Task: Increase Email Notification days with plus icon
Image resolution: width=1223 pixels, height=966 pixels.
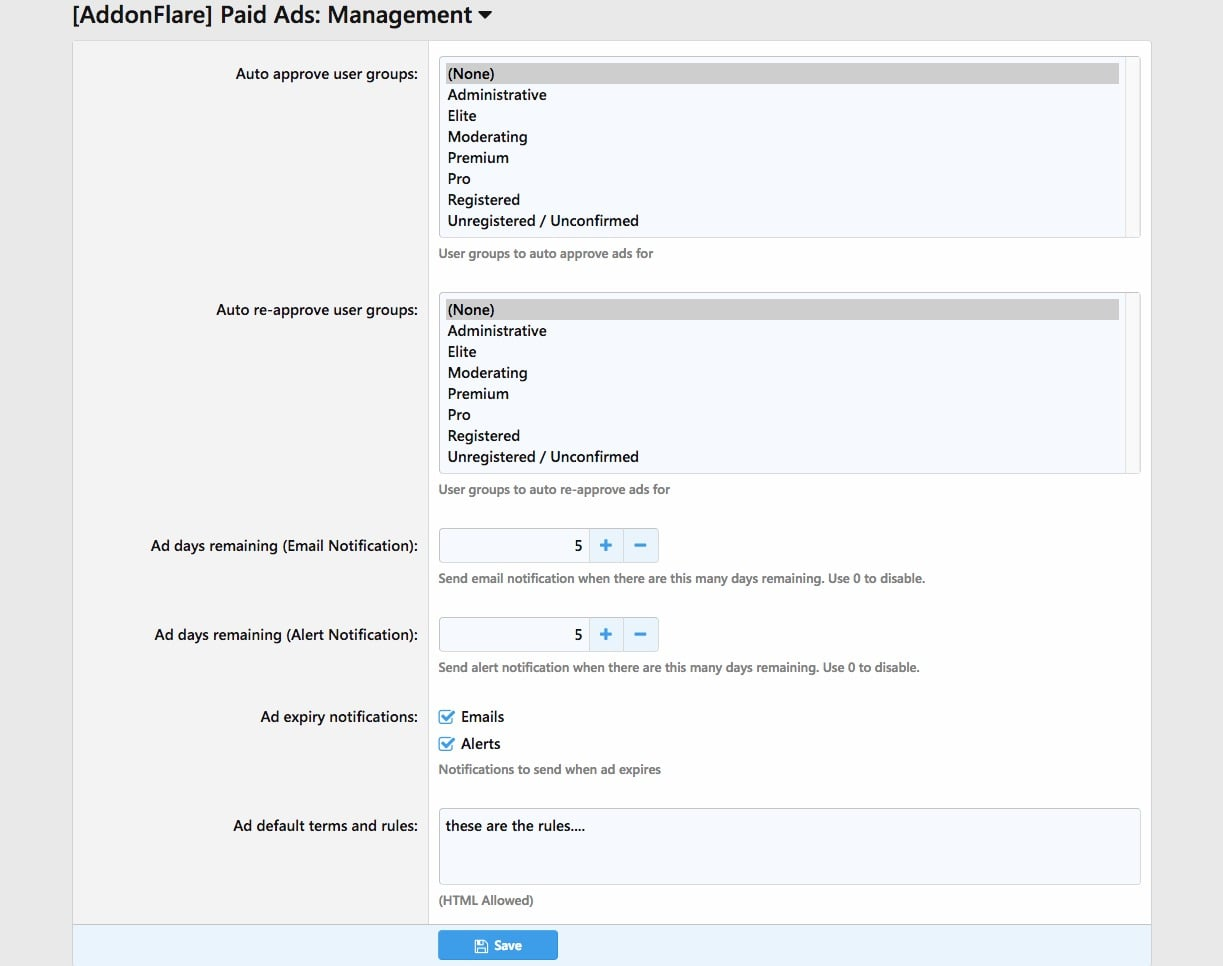Action: (605, 546)
